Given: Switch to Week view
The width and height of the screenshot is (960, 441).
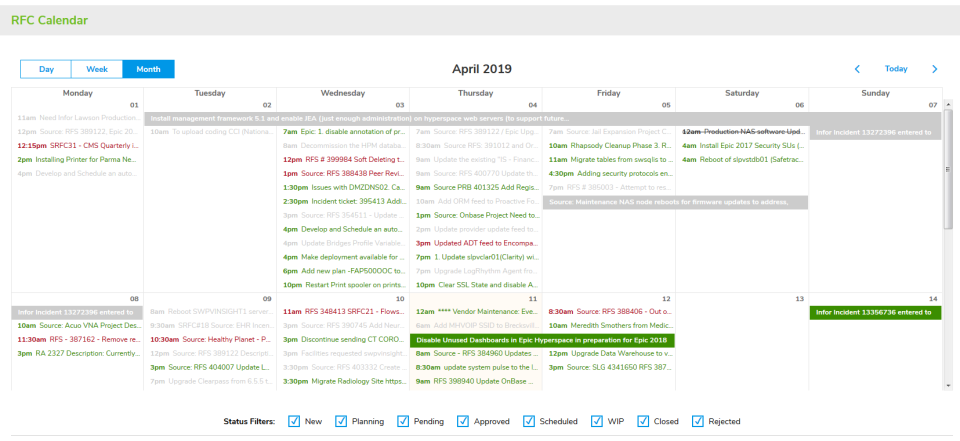Looking at the screenshot, I should pyautogui.click(x=97, y=69).
